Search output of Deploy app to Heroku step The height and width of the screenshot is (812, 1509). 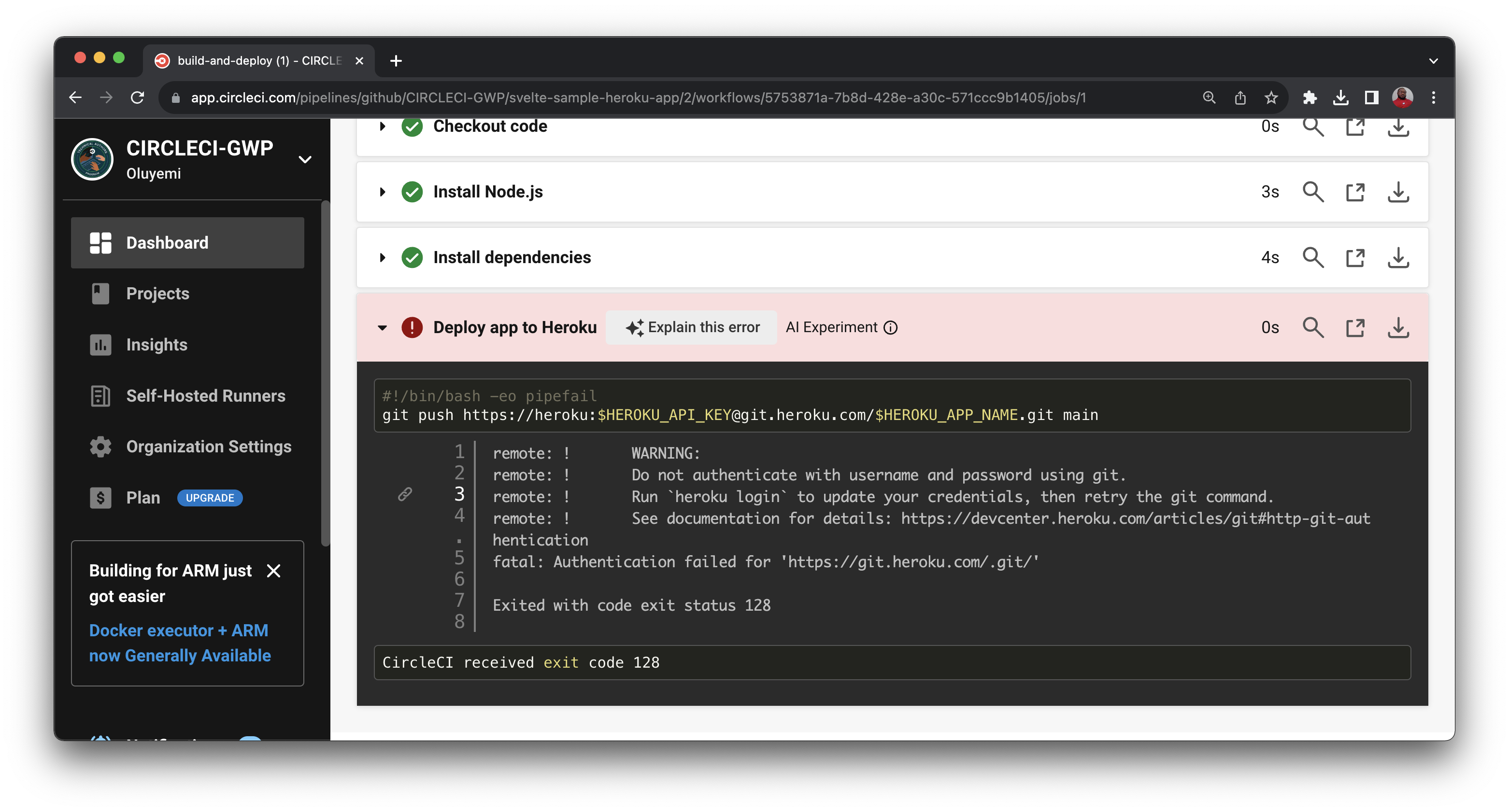(1312, 327)
